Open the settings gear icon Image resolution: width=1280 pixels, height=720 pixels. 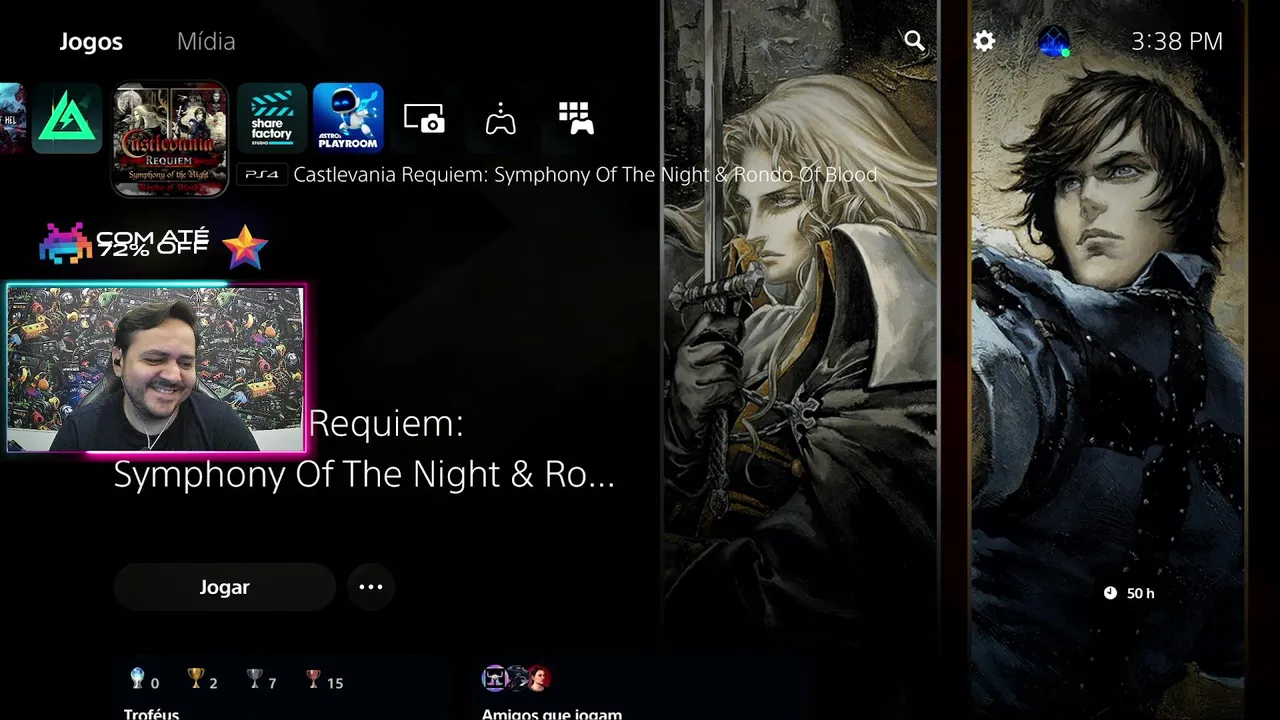pos(984,41)
